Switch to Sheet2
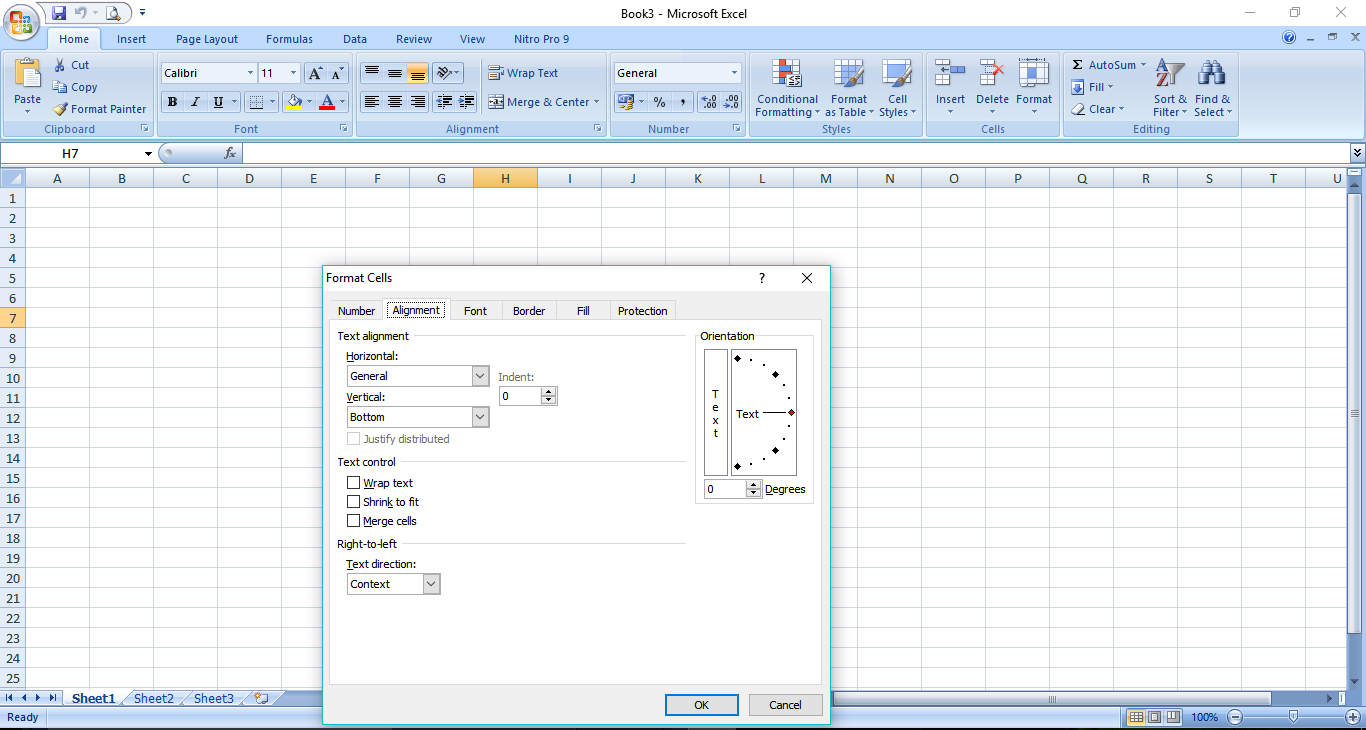This screenshot has width=1366, height=730. [x=152, y=698]
